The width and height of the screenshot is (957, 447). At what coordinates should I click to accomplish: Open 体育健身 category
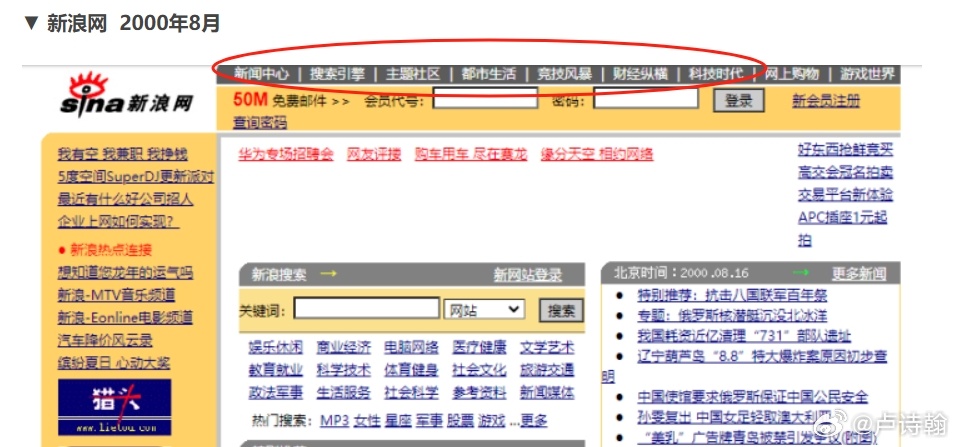tap(411, 370)
